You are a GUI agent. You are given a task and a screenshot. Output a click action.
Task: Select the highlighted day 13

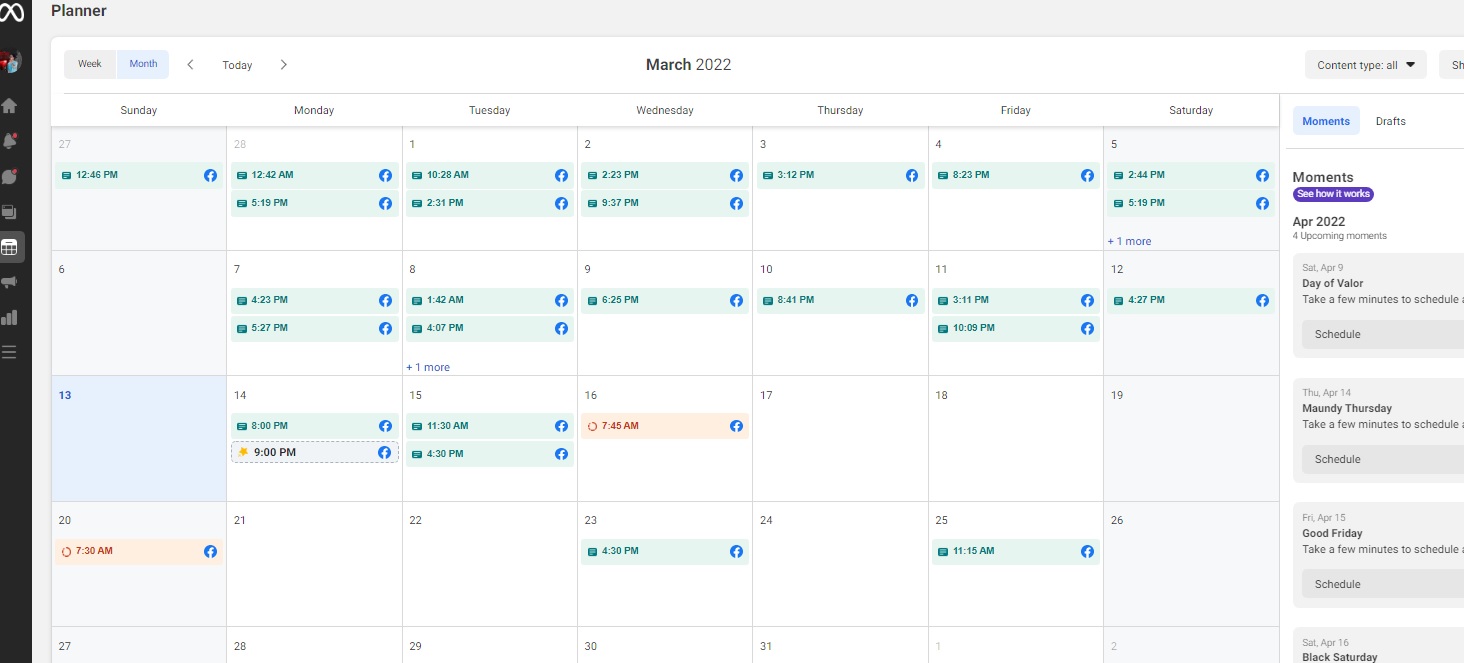point(139,439)
